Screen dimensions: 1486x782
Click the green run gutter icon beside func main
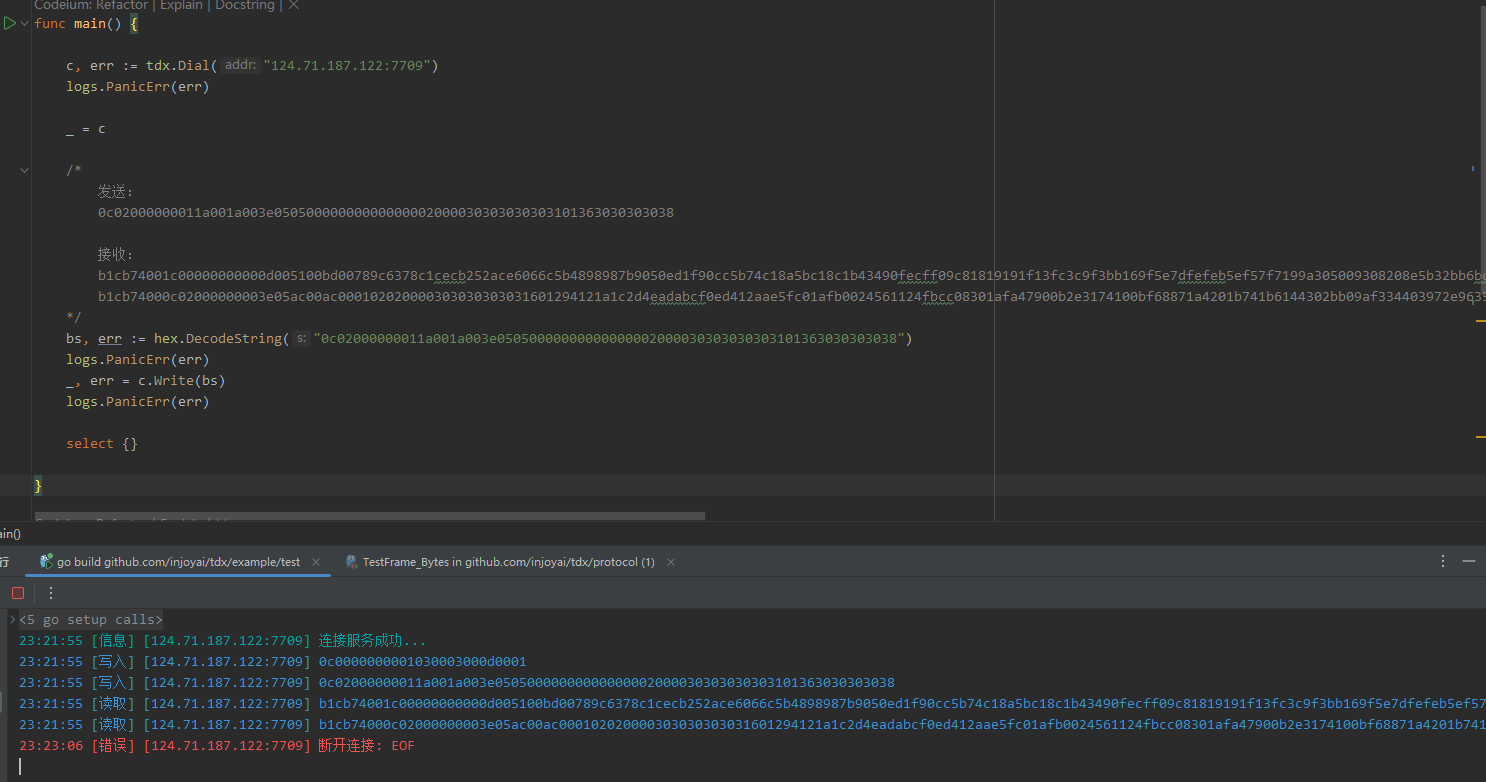[10, 23]
